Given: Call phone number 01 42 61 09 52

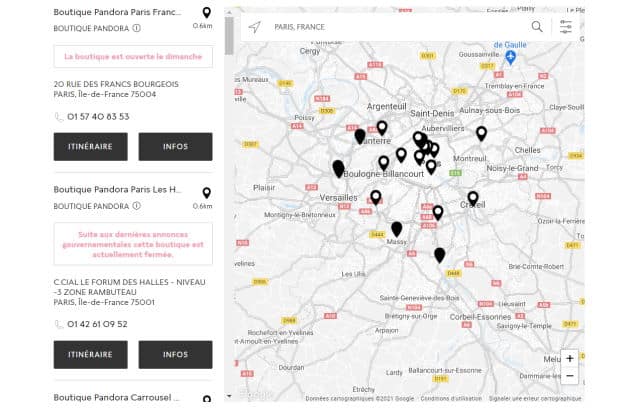Looking at the screenshot, I should (97, 324).
